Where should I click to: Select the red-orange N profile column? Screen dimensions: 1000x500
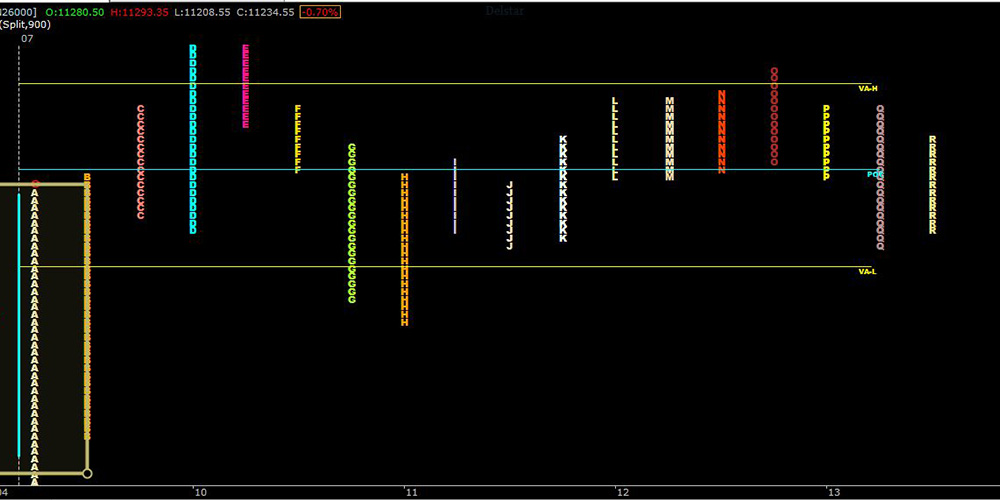(x=722, y=132)
